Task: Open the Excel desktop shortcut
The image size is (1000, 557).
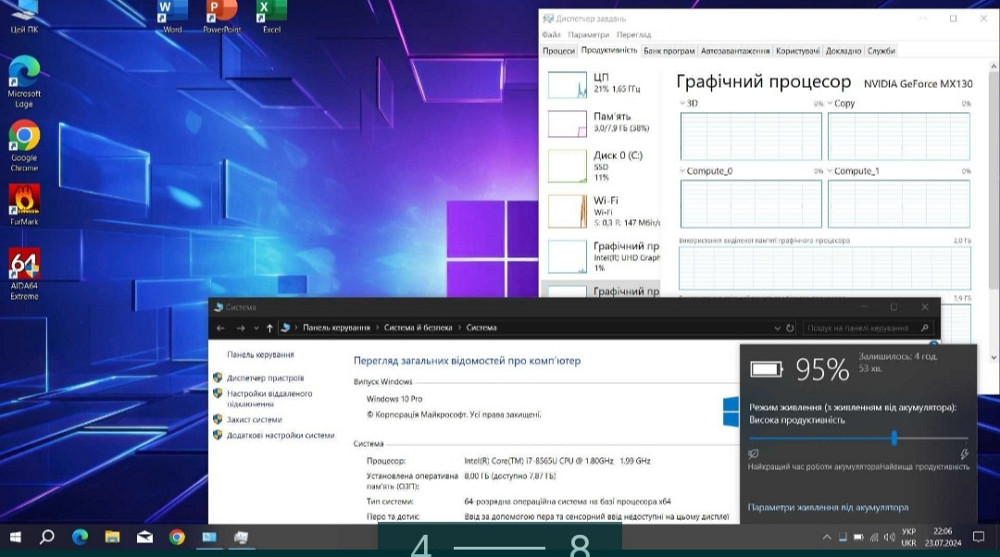Action: (x=271, y=12)
